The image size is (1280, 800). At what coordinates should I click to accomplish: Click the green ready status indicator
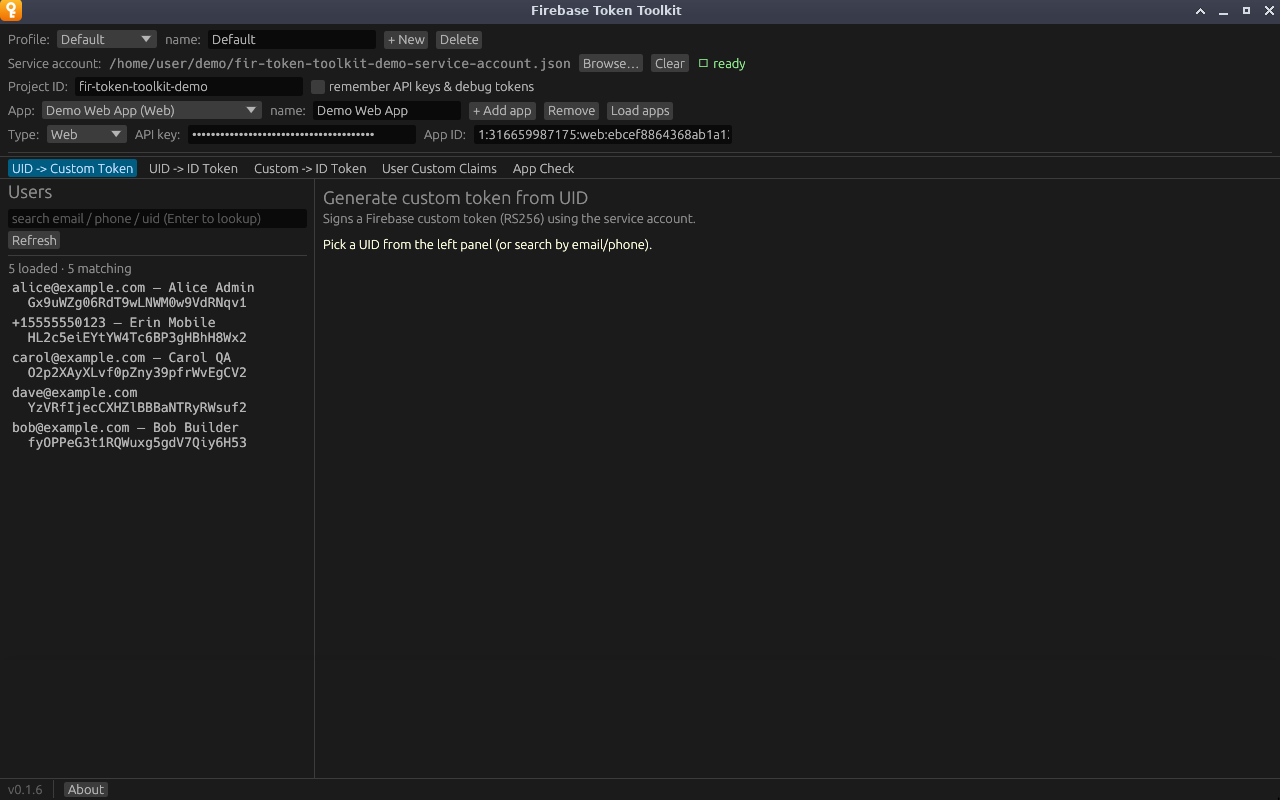pos(722,64)
